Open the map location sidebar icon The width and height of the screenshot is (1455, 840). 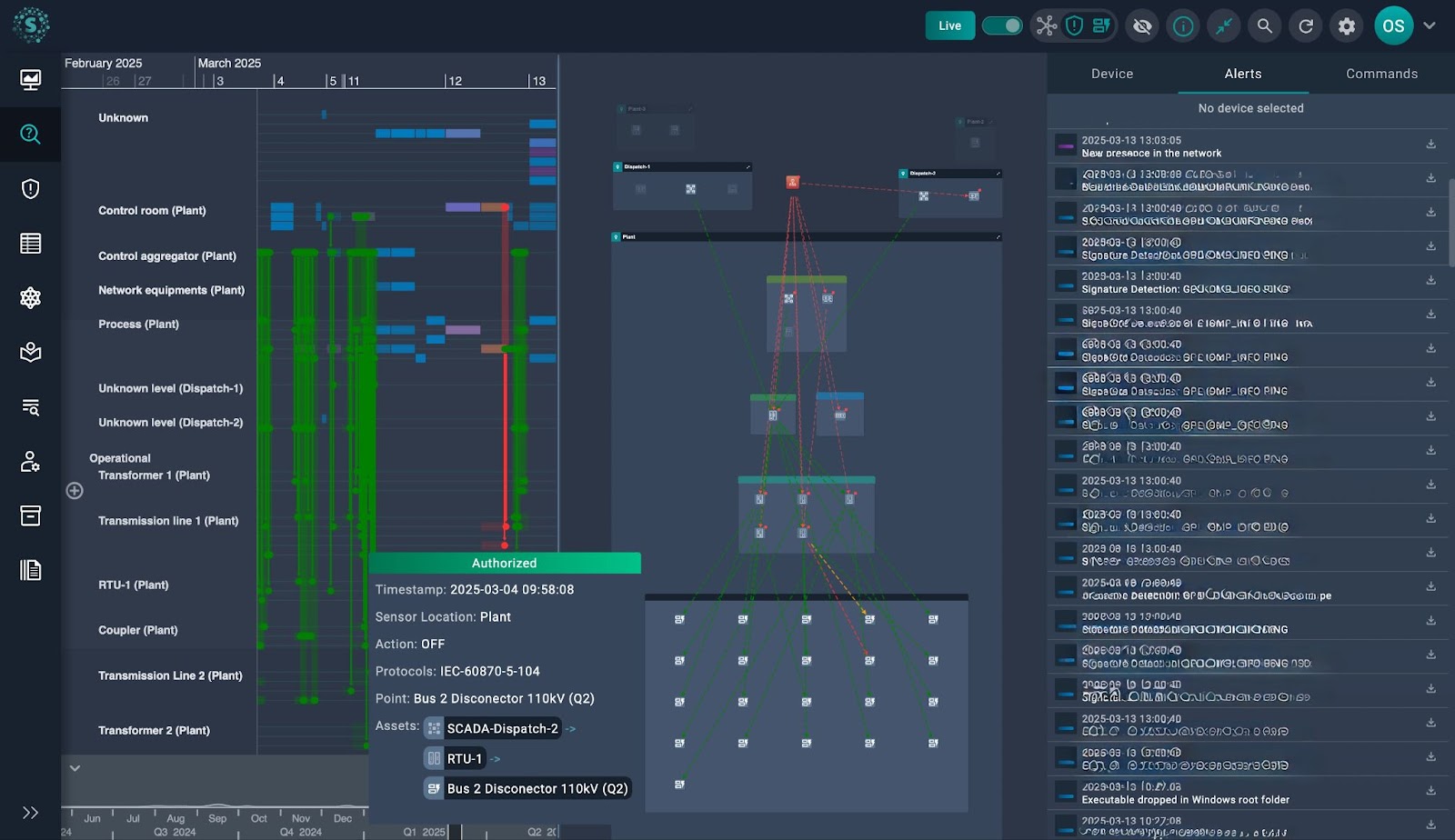(30, 353)
